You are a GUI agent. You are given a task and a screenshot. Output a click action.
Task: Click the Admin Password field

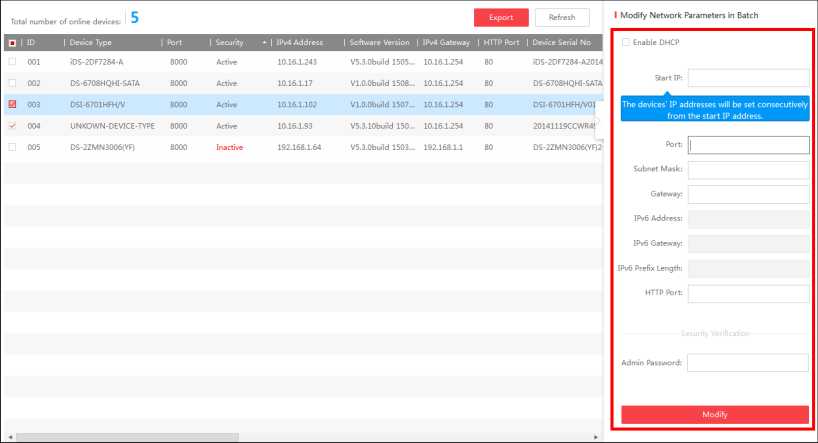[748, 362]
